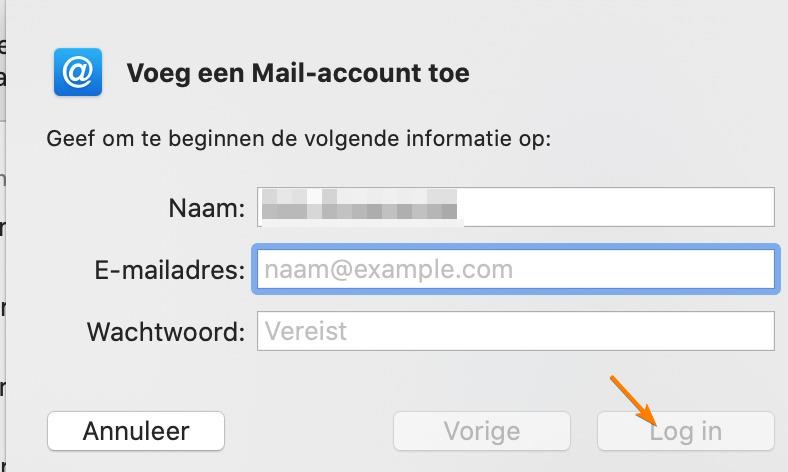Click the orange arrow pointing at Log in
Viewport: 788px width, 472px height.
(x=633, y=400)
